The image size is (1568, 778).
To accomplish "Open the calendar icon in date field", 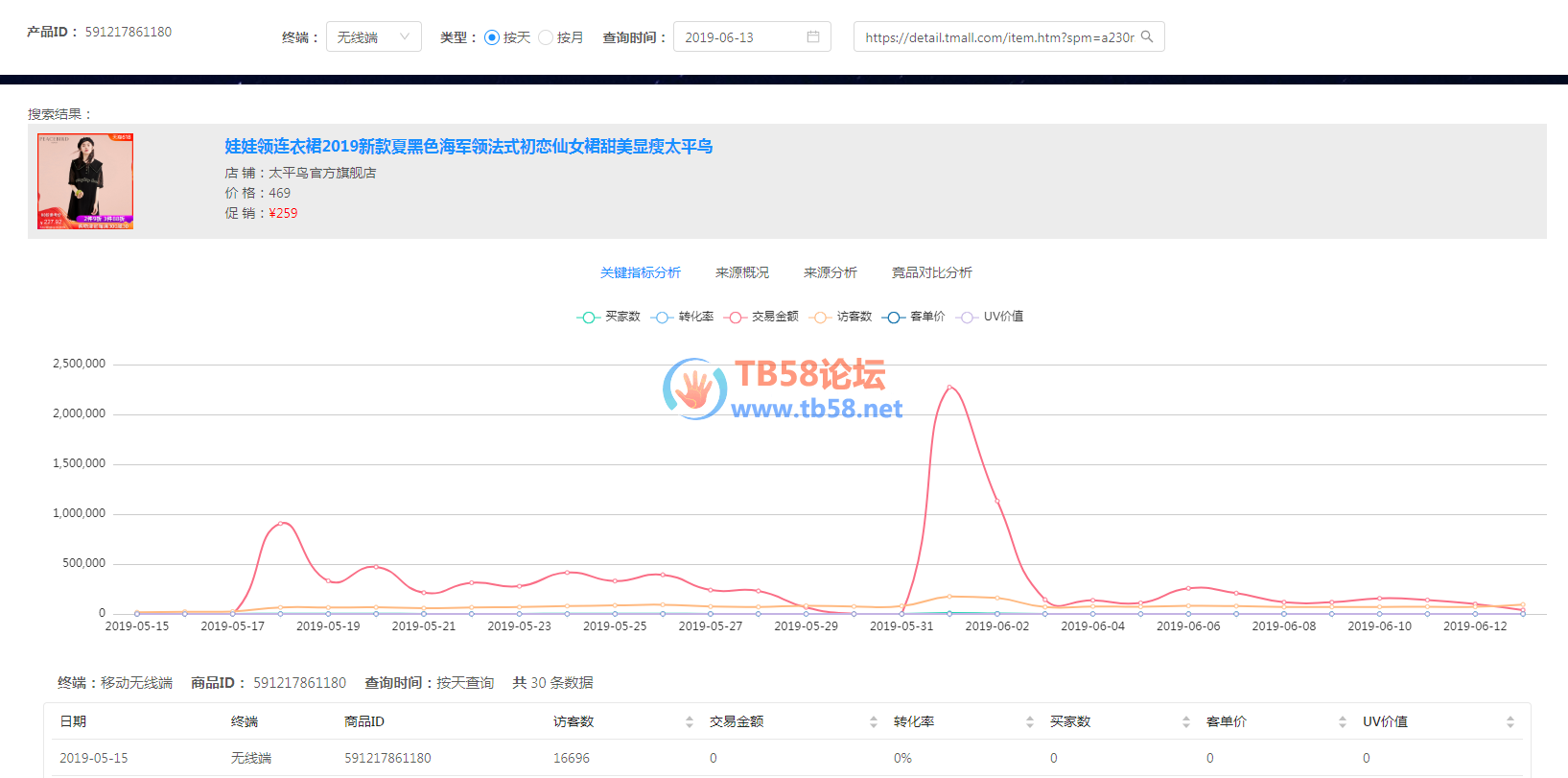I will tap(813, 36).
